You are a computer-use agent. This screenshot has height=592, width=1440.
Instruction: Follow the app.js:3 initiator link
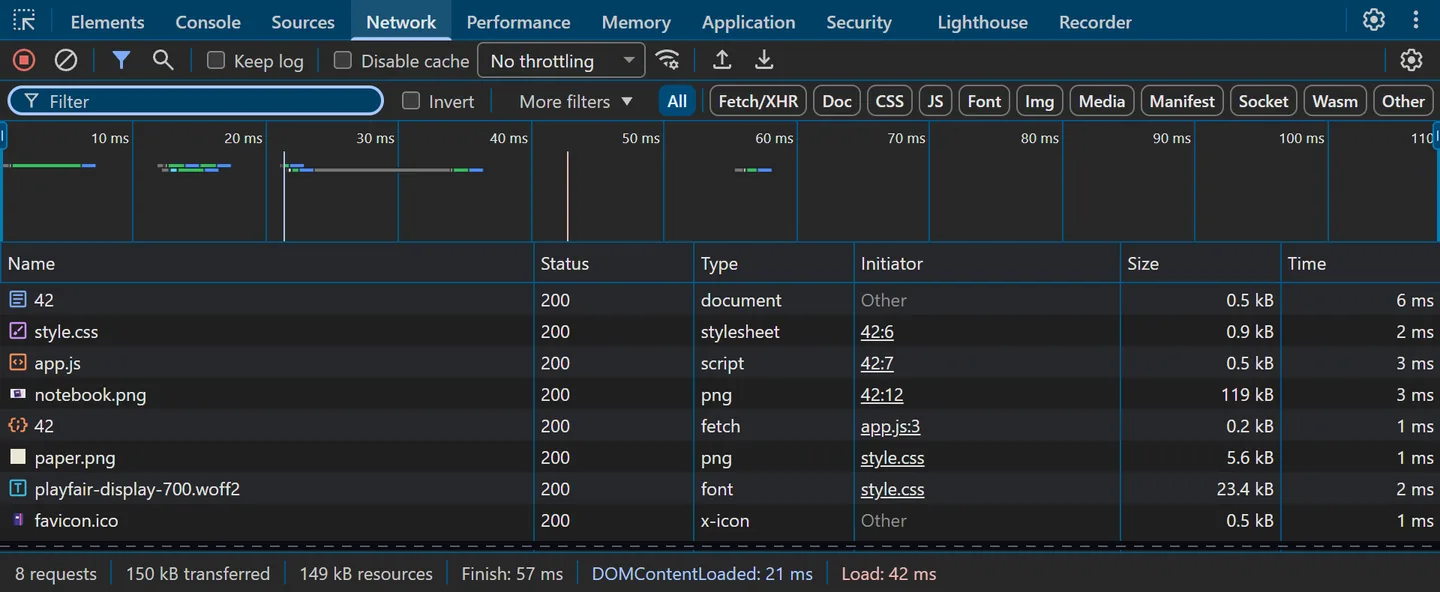tap(890, 426)
